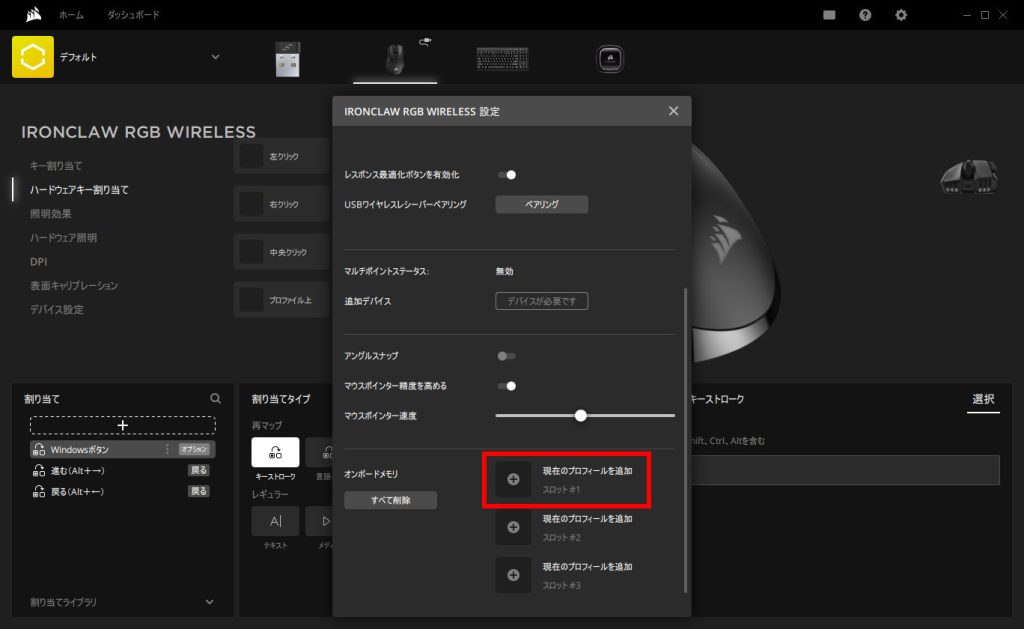The height and width of the screenshot is (629, 1024).
Task: Click 現在のプロフィールを追加 for スロット #2
Action: tap(587, 519)
